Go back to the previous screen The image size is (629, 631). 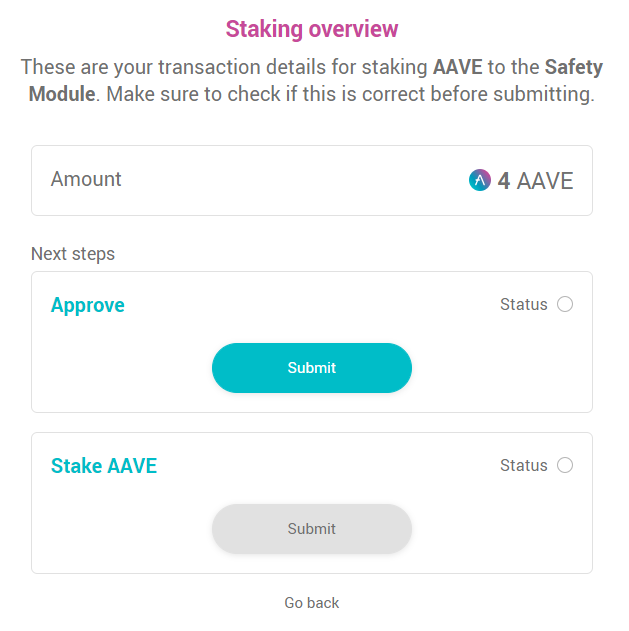[x=312, y=603]
